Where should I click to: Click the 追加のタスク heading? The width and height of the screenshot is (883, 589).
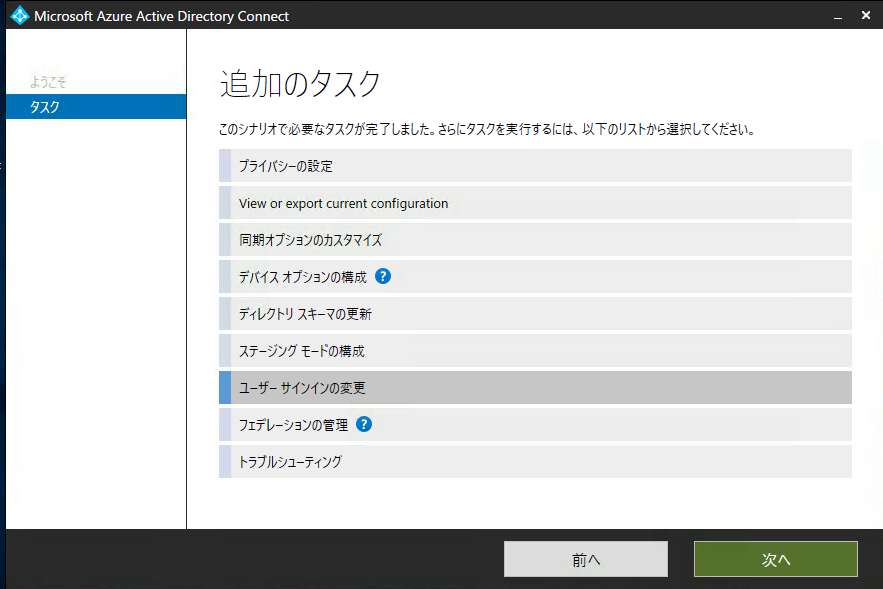click(x=300, y=84)
